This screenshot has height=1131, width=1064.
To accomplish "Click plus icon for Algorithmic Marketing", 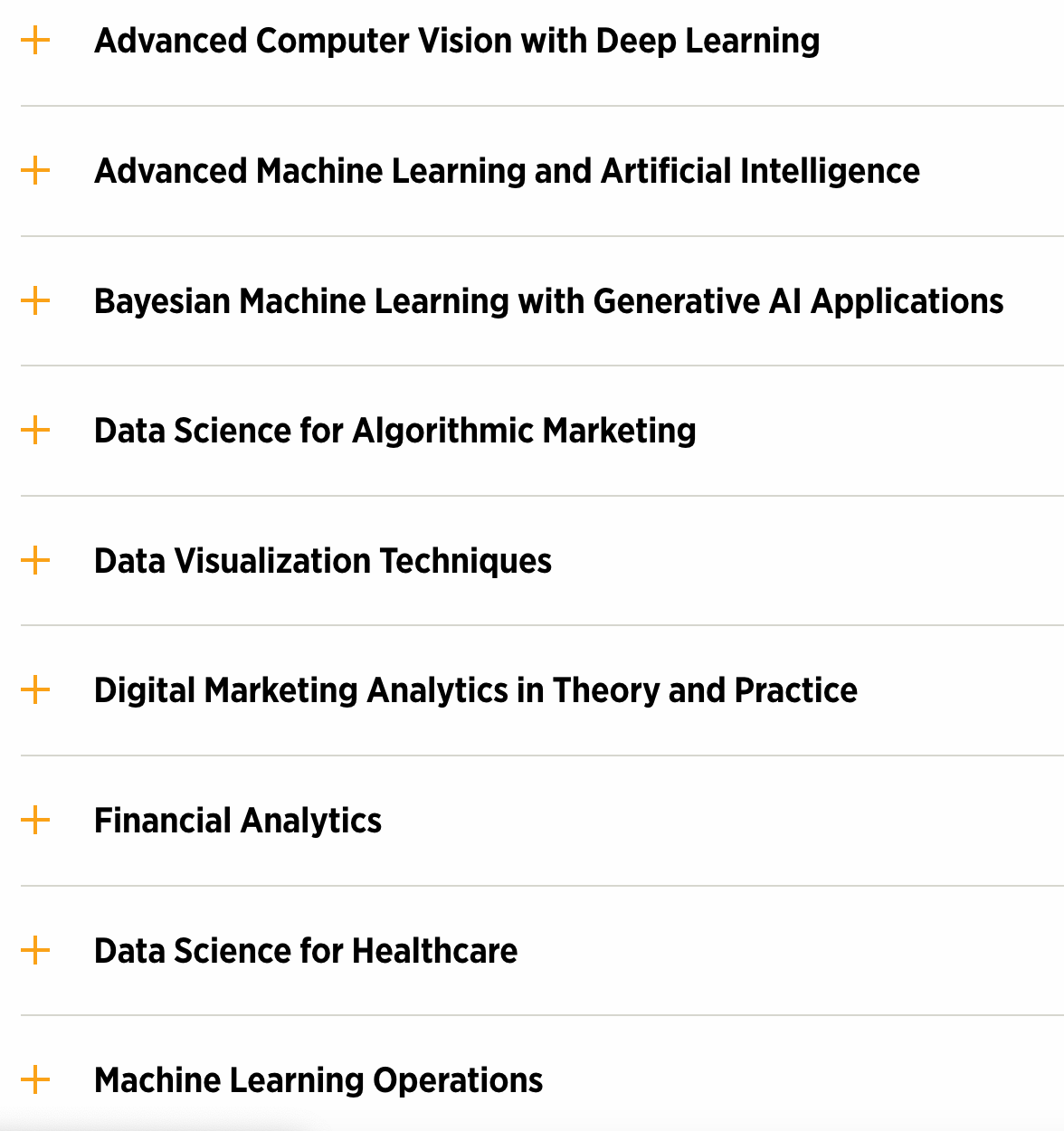I will coord(35,430).
